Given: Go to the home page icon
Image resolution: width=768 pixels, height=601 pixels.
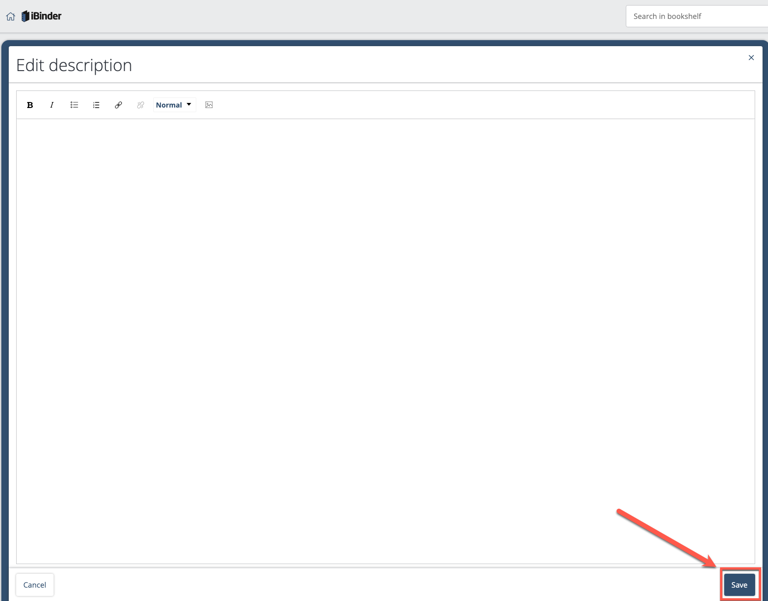Looking at the screenshot, I should (11, 16).
